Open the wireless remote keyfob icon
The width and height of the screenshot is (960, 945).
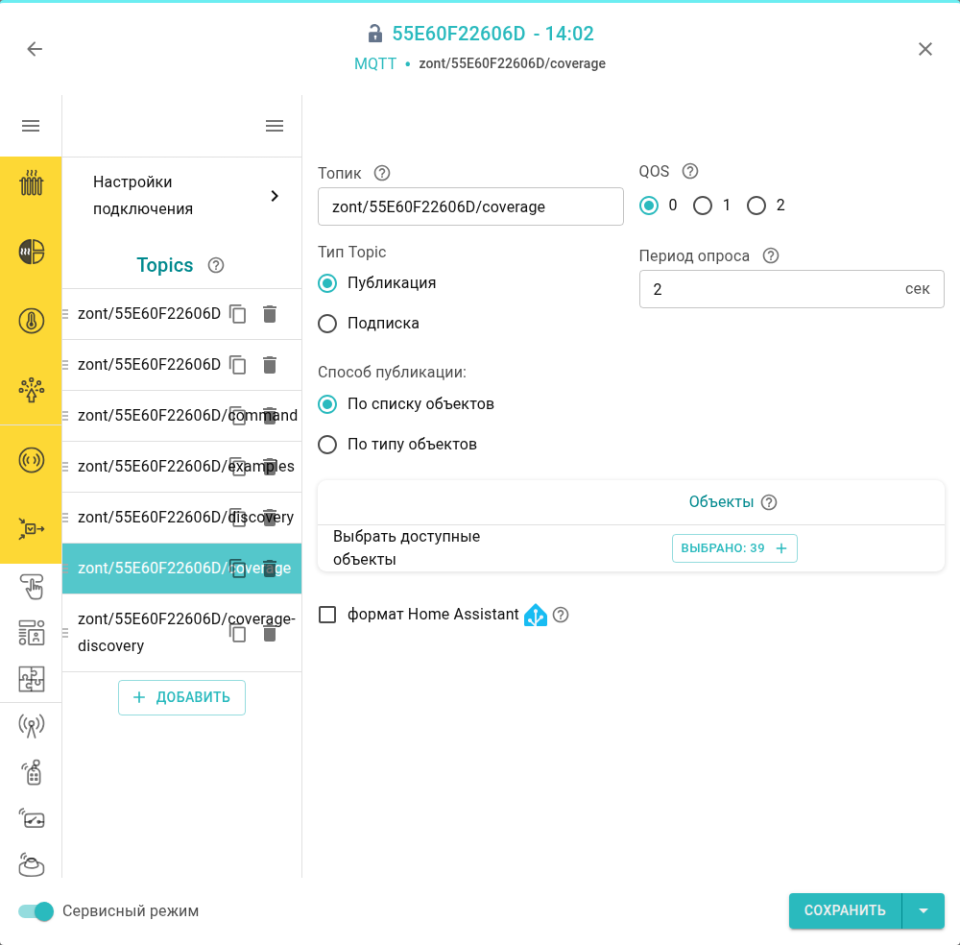[31, 772]
